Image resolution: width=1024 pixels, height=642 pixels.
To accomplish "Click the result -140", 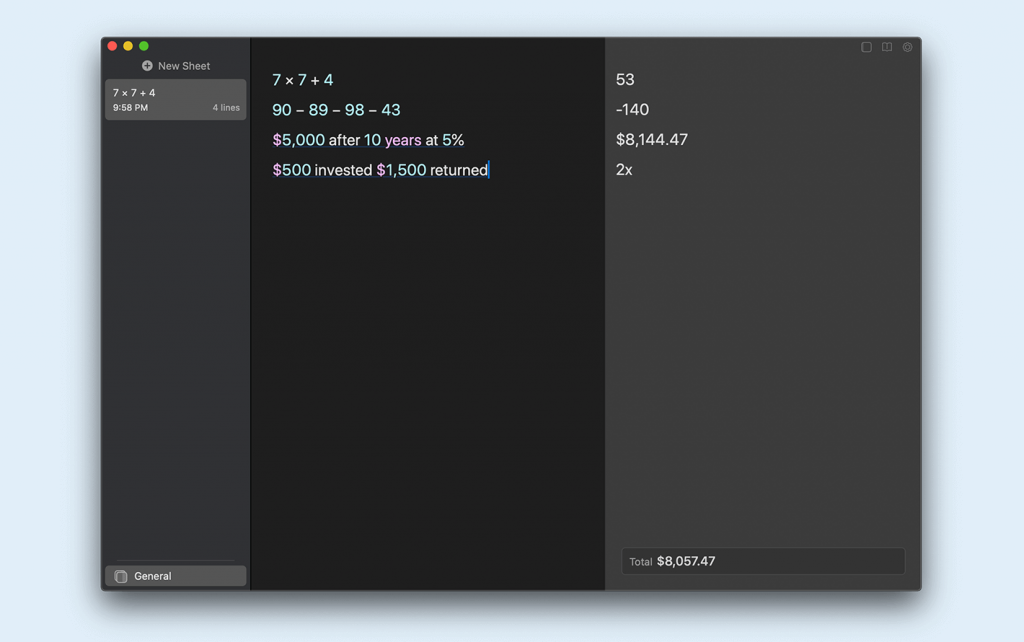I will click(632, 110).
